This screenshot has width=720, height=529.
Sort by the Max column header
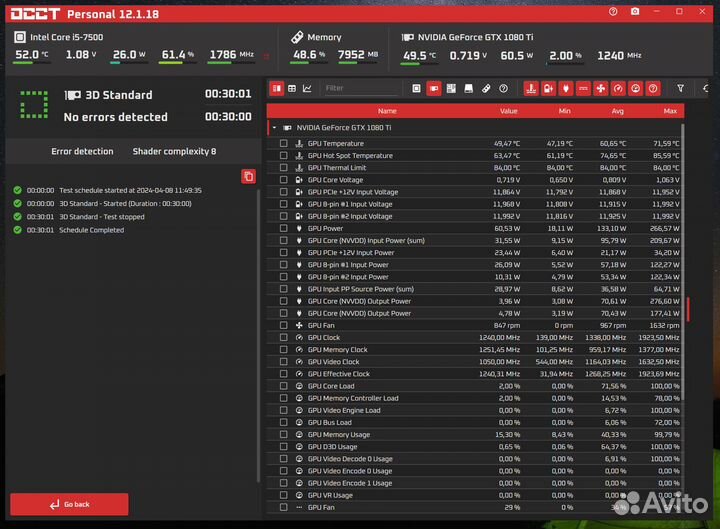click(x=669, y=111)
